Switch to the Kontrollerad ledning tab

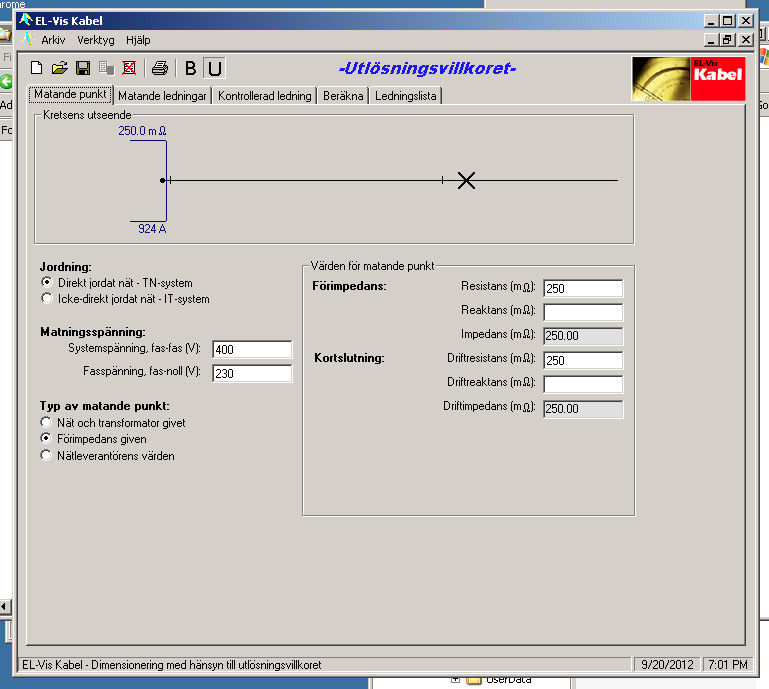coord(265,96)
